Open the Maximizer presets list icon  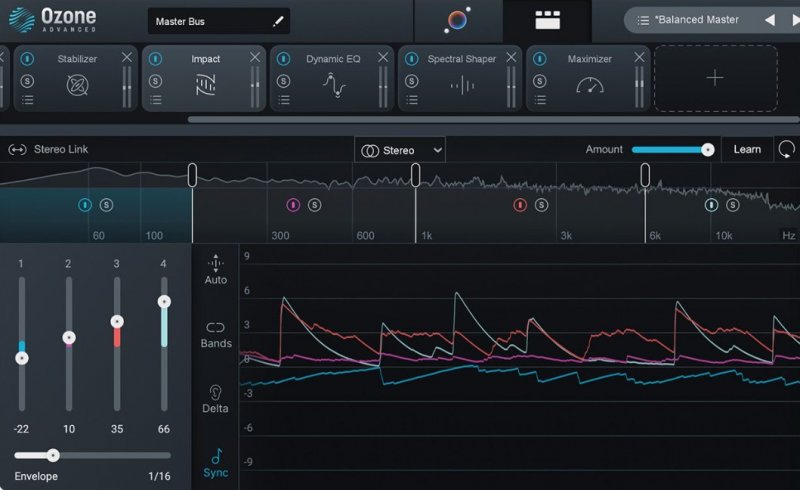click(540, 100)
